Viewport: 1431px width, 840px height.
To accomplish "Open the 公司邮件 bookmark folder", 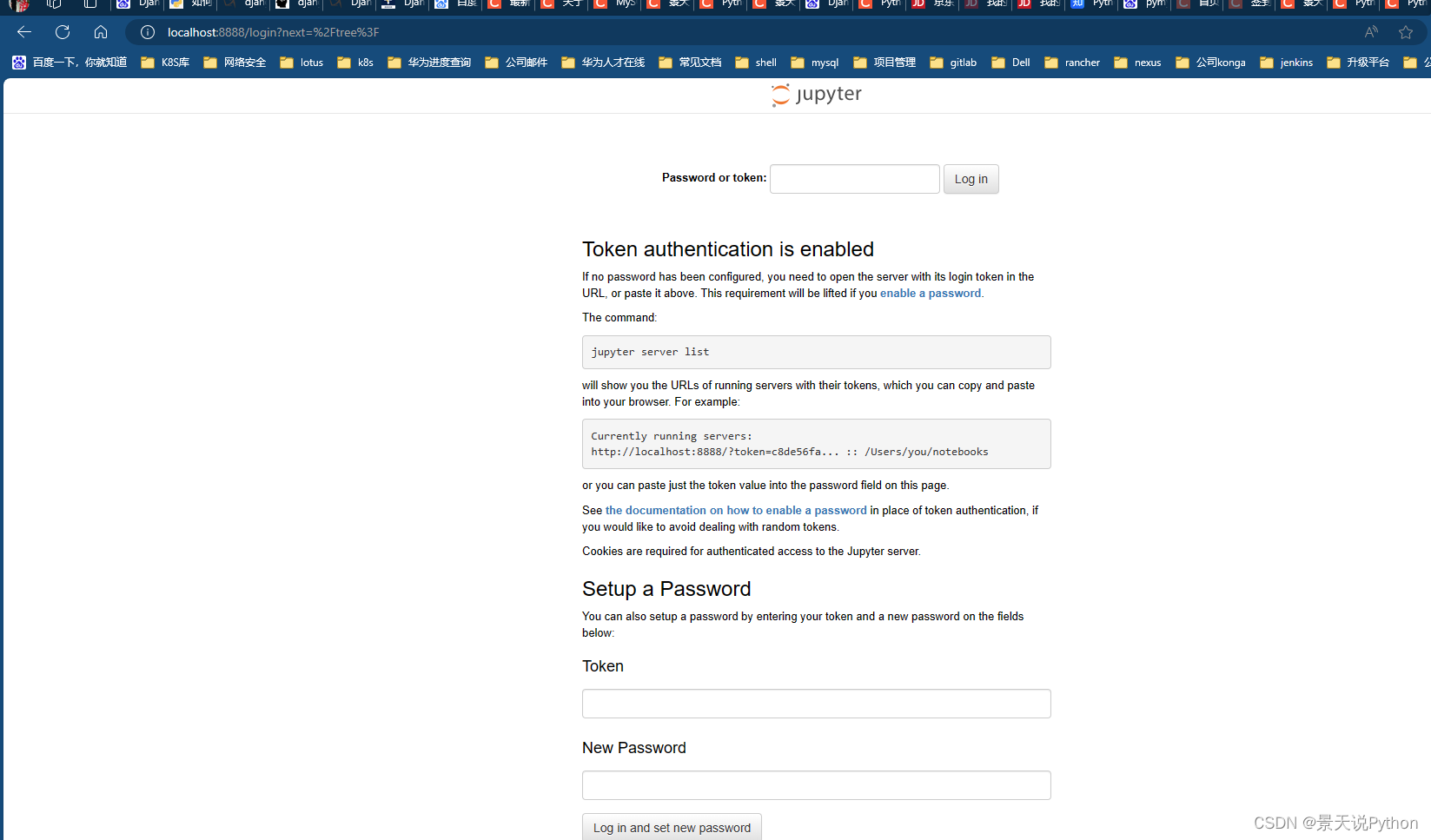I will 516,63.
